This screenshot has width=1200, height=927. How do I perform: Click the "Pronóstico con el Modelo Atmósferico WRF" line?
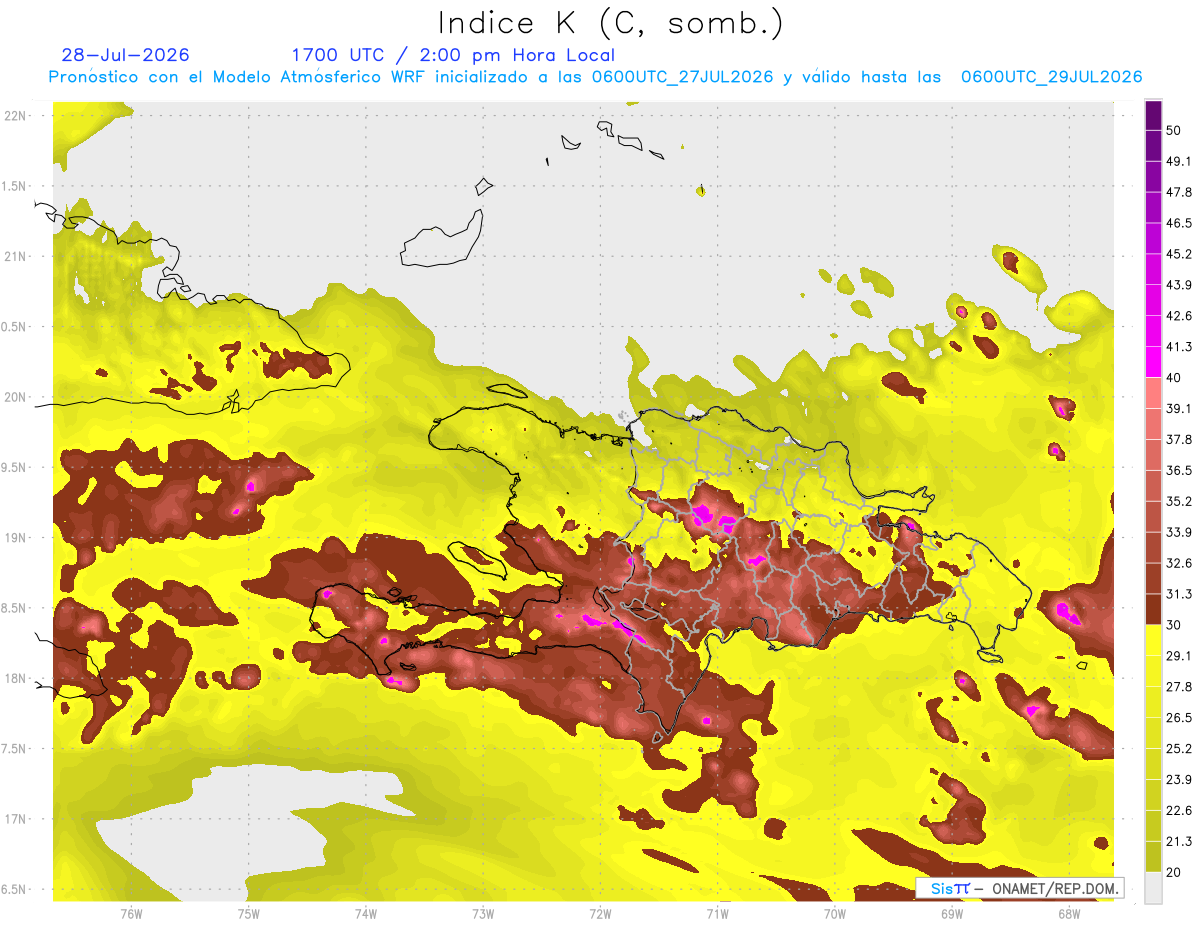click(596, 77)
